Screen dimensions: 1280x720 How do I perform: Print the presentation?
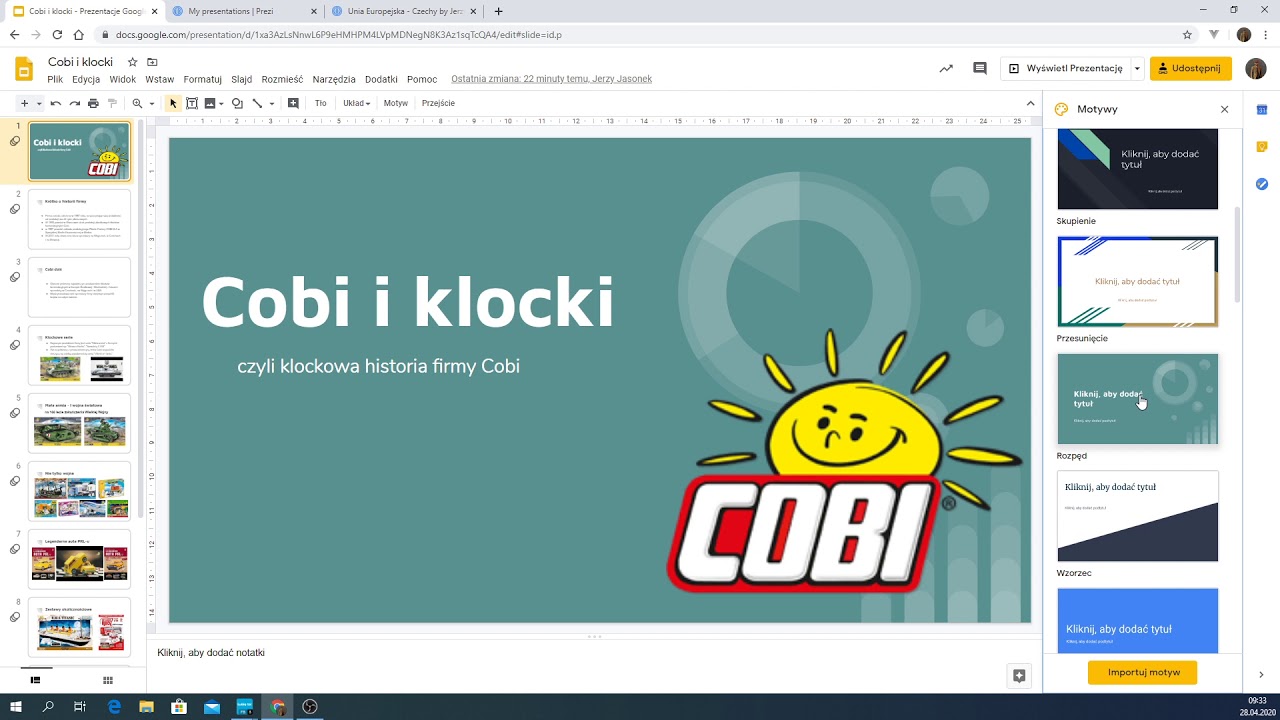[93, 103]
